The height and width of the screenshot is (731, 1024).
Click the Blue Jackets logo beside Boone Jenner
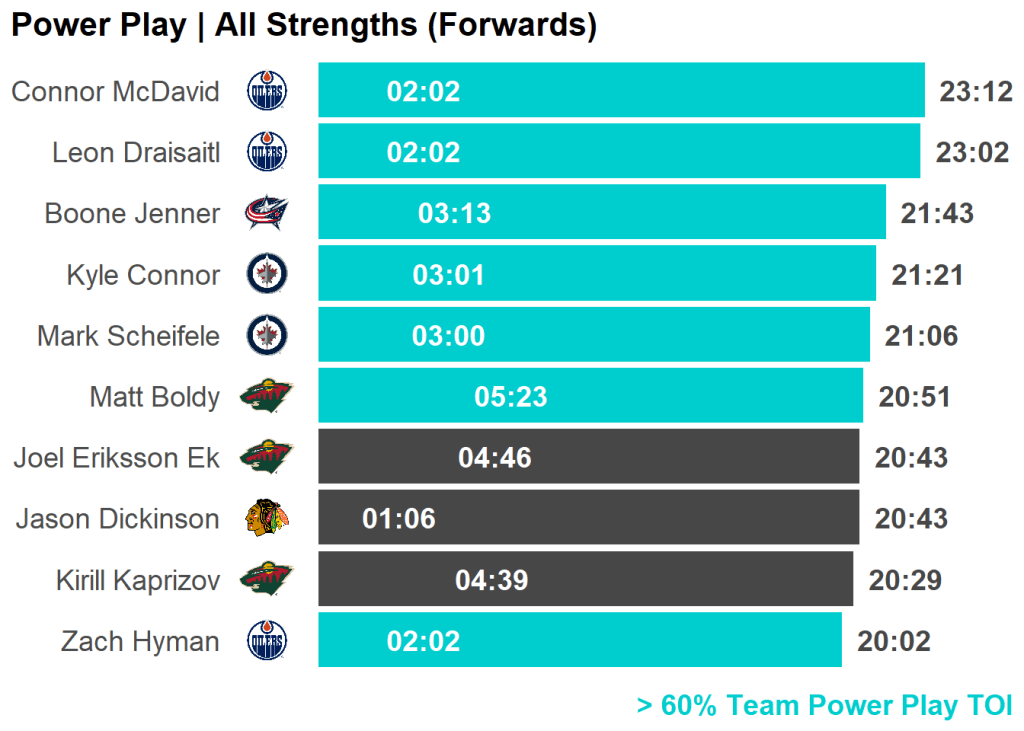pos(267,213)
